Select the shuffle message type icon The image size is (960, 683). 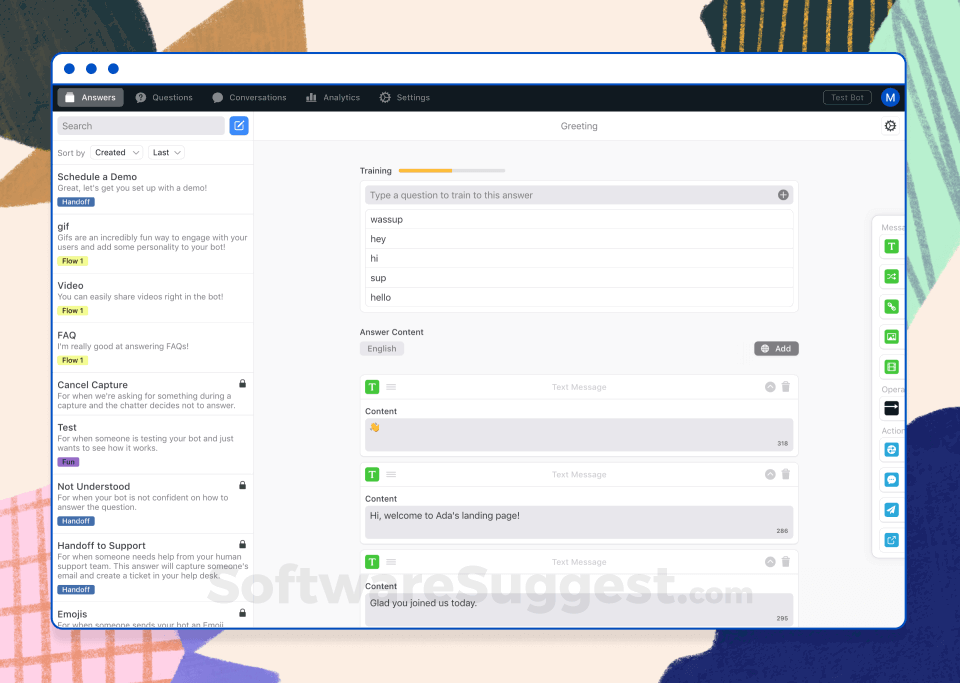[x=891, y=276]
